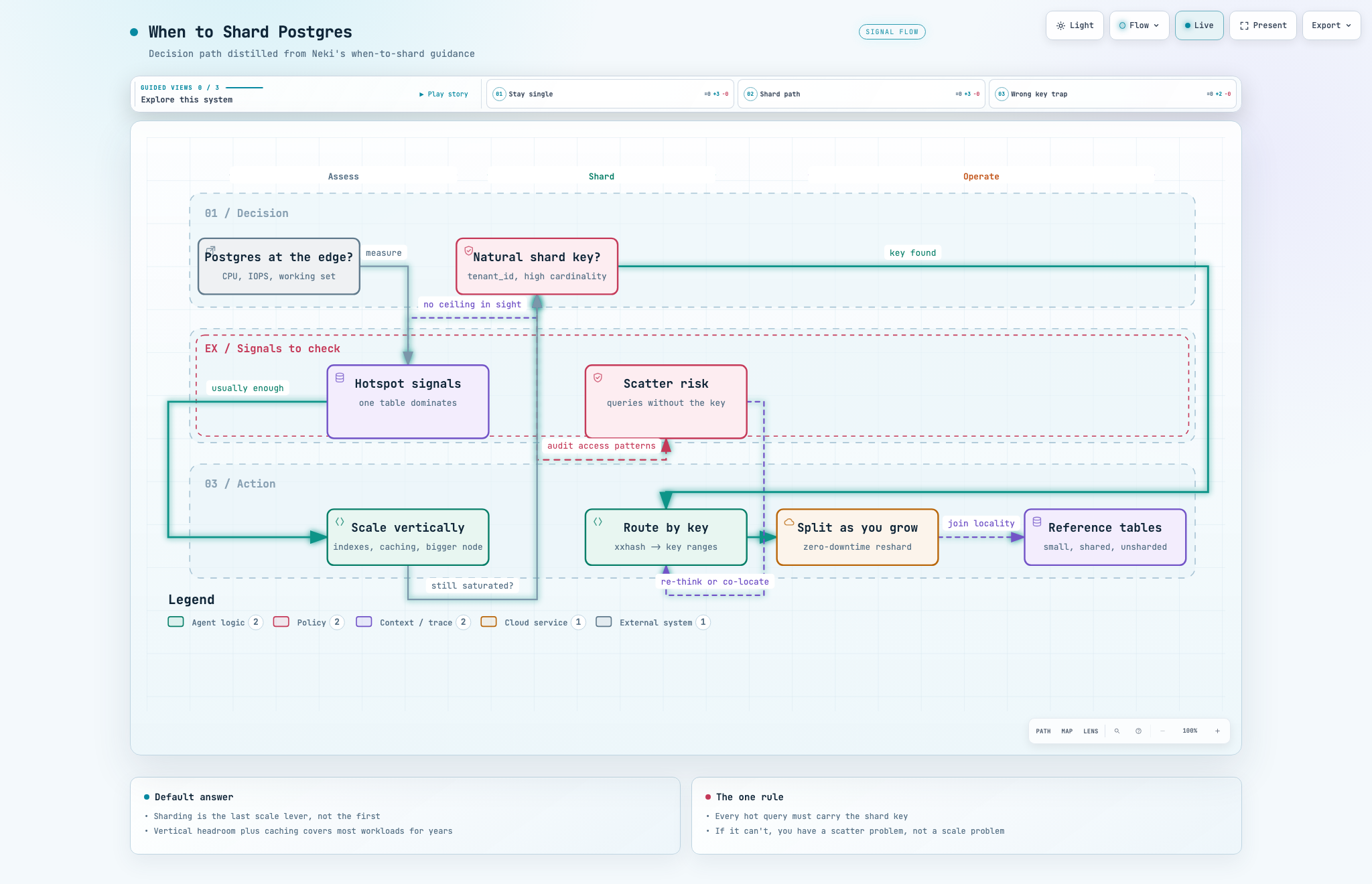1372x884 pixels.
Task: Open the Flow dropdown
Action: pyautogui.click(x=1139, y=25)
